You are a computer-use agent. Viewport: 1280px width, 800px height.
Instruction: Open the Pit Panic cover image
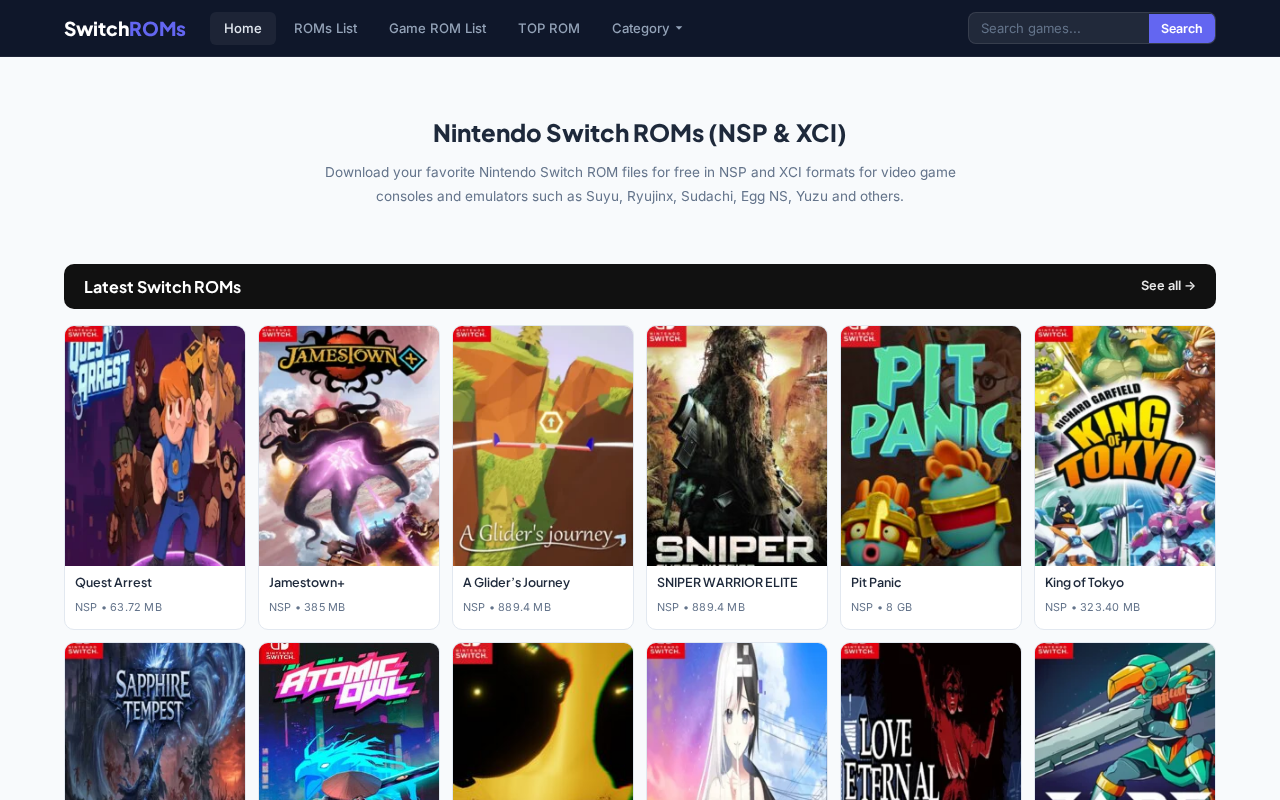coord(931,446)
